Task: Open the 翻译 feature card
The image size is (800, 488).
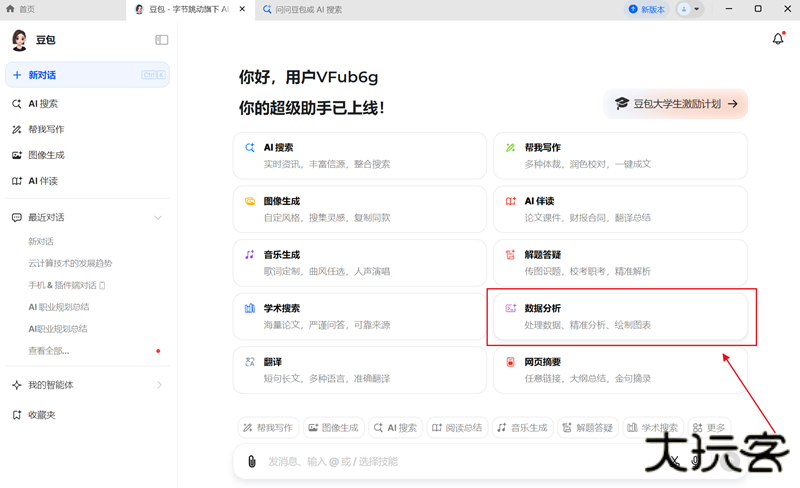Action: [x=360, y=370]
